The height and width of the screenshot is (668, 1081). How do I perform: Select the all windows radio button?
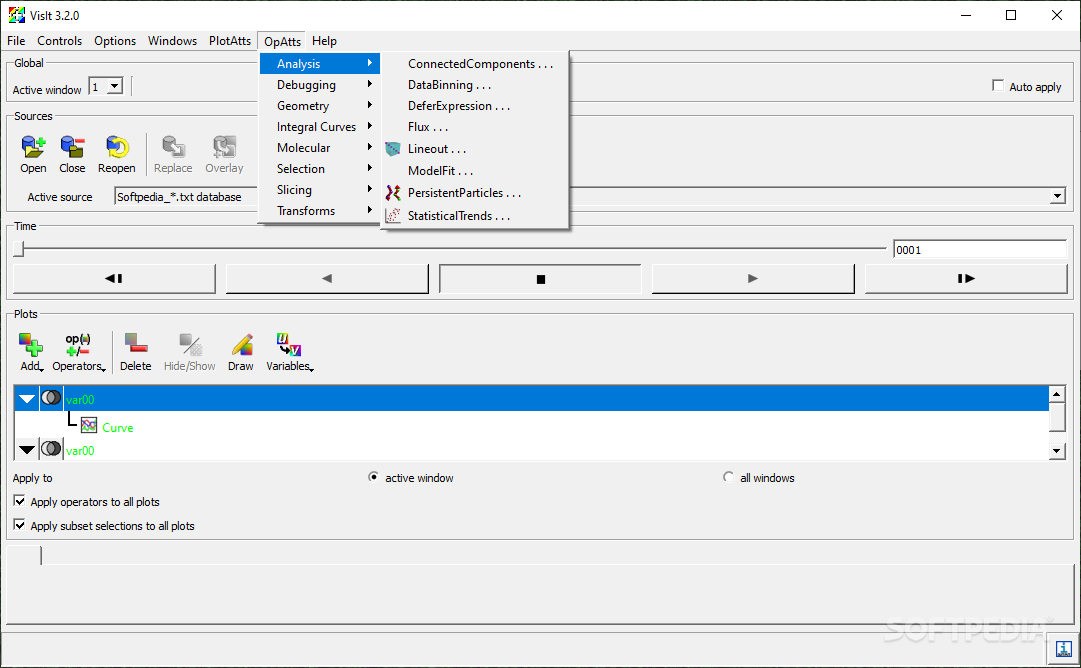(x=728, y=477)
